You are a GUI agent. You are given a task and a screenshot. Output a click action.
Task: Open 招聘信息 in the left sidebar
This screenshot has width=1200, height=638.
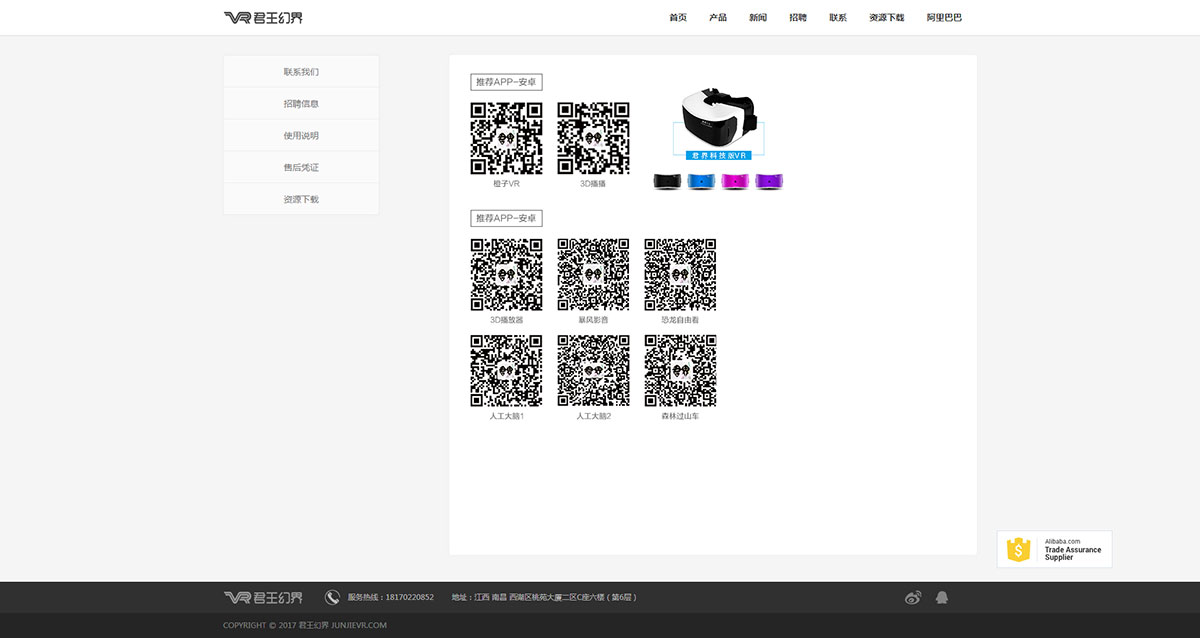(301, 104)
